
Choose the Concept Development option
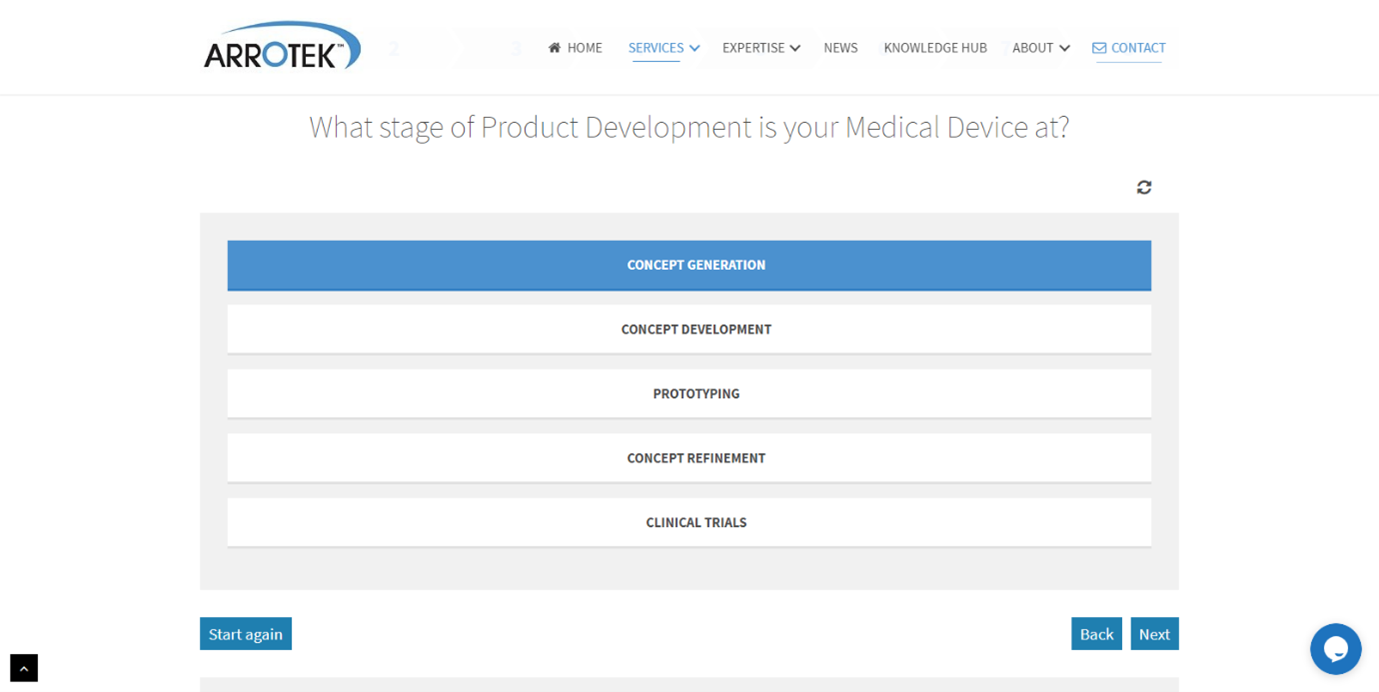tap(689, 329)
